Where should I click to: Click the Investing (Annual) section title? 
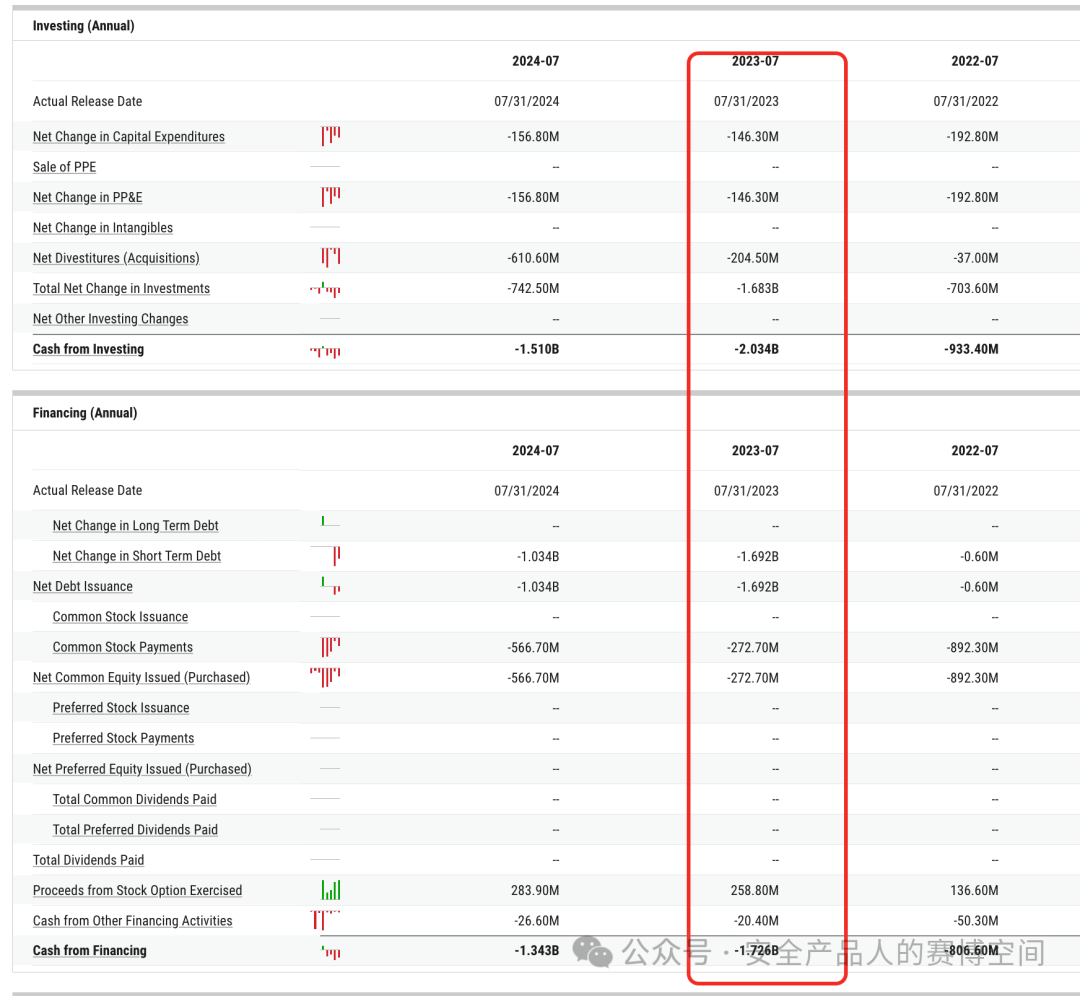83,25
